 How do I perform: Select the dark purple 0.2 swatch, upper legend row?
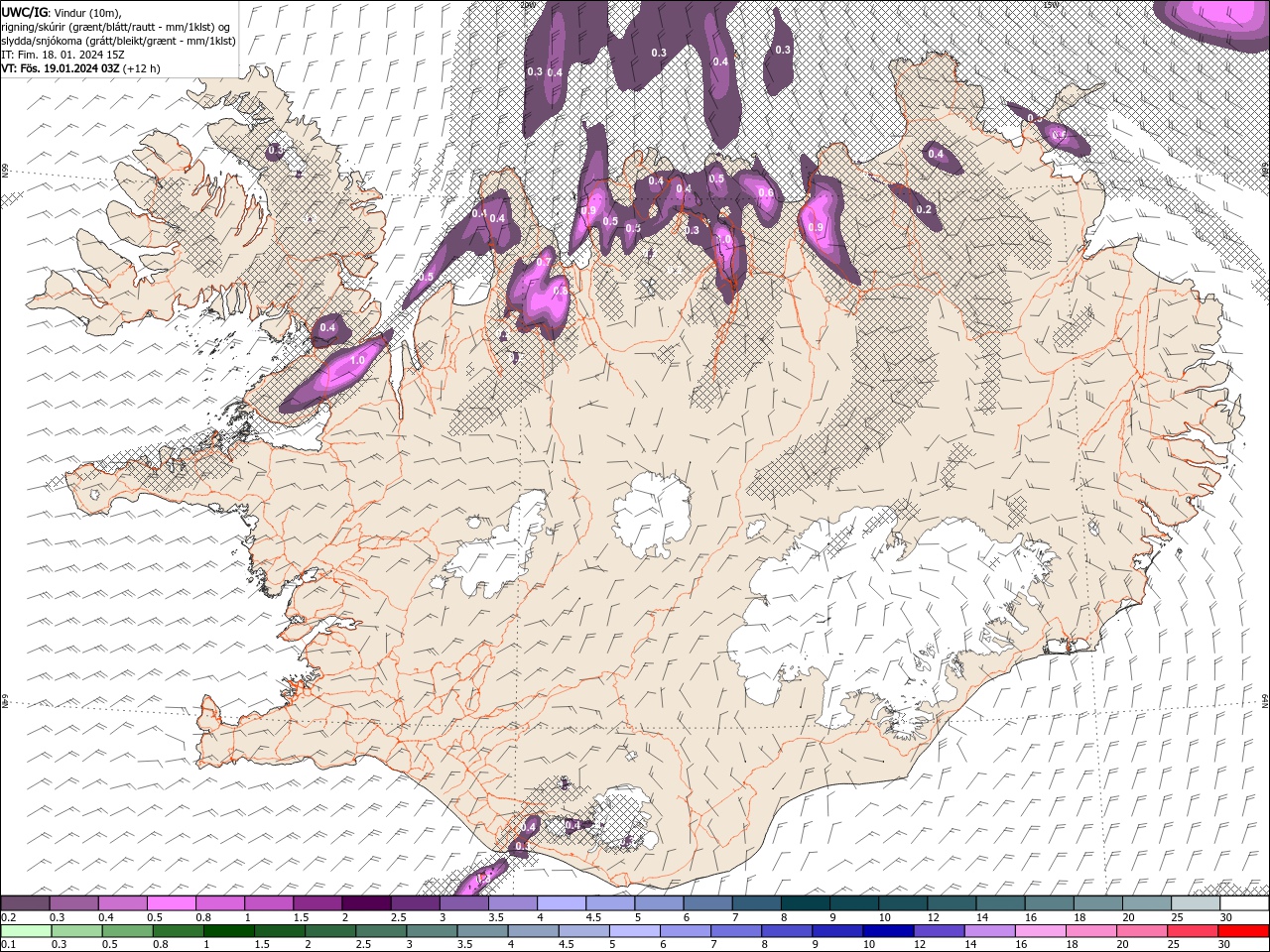25,903
